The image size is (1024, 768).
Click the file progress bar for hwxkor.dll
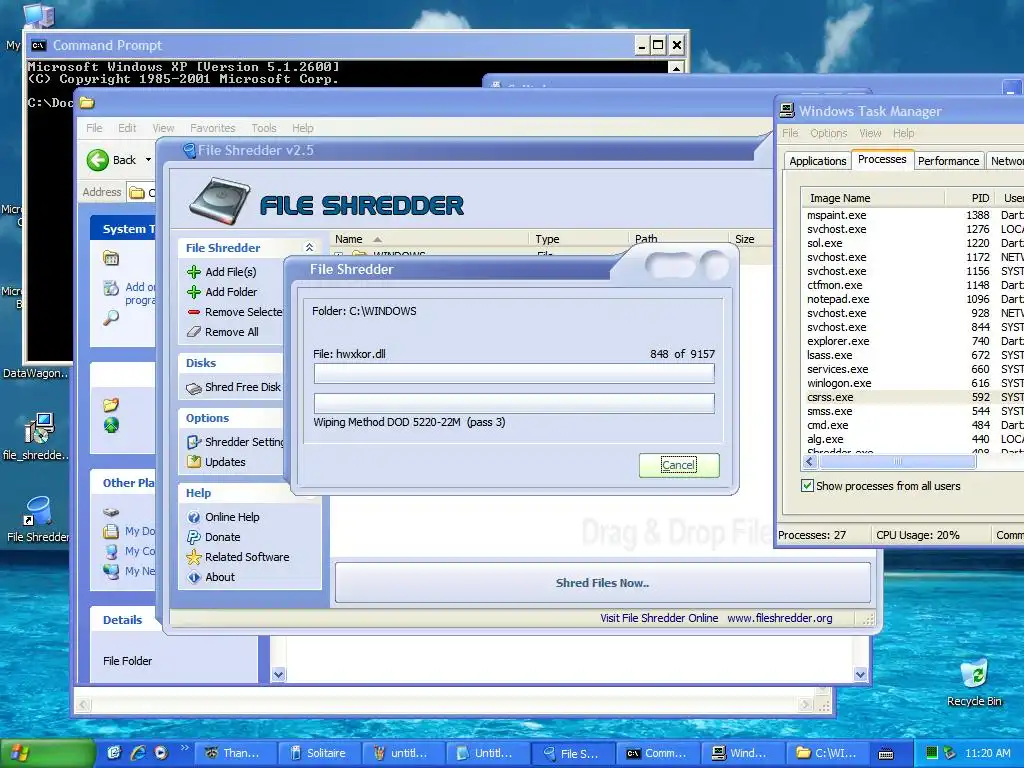pos(514,373)
